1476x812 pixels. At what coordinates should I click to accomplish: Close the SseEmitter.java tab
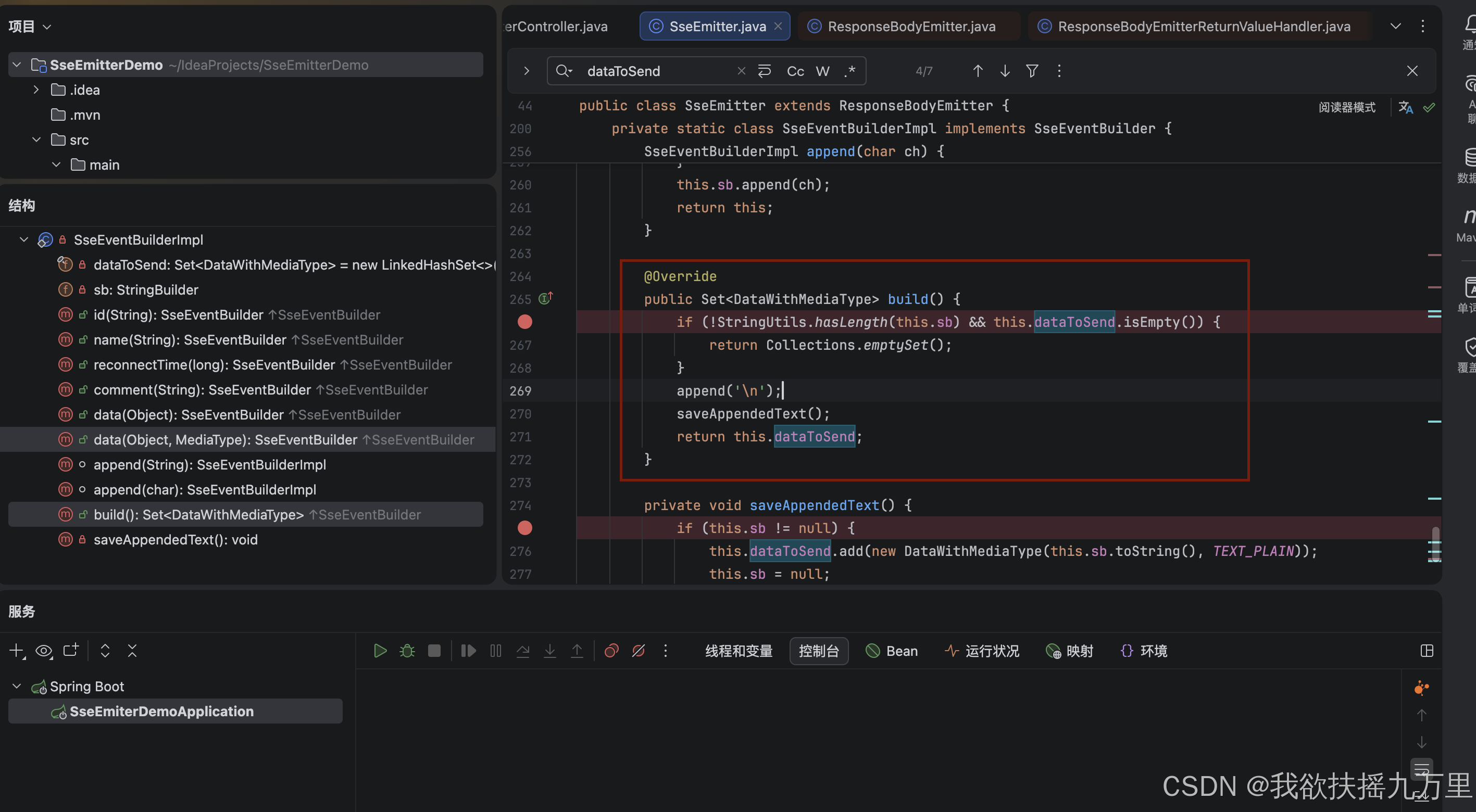point(778,27)
